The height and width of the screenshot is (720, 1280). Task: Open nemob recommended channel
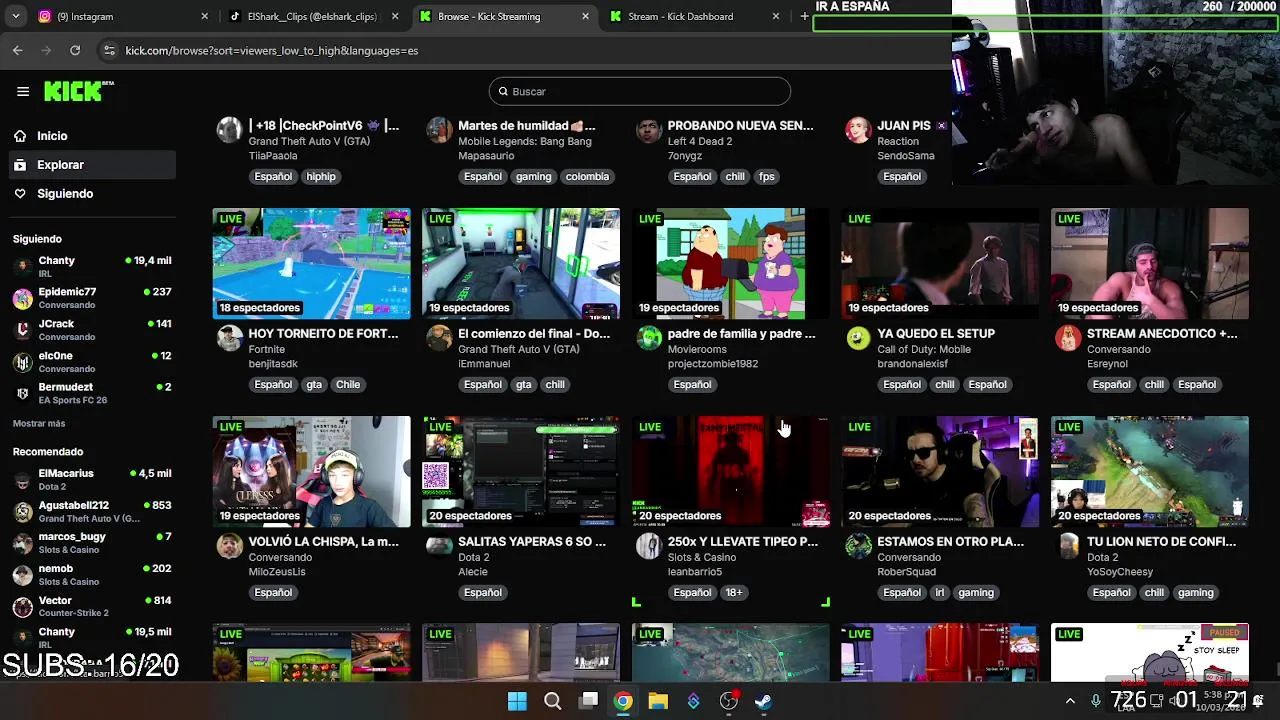(92, 574)
